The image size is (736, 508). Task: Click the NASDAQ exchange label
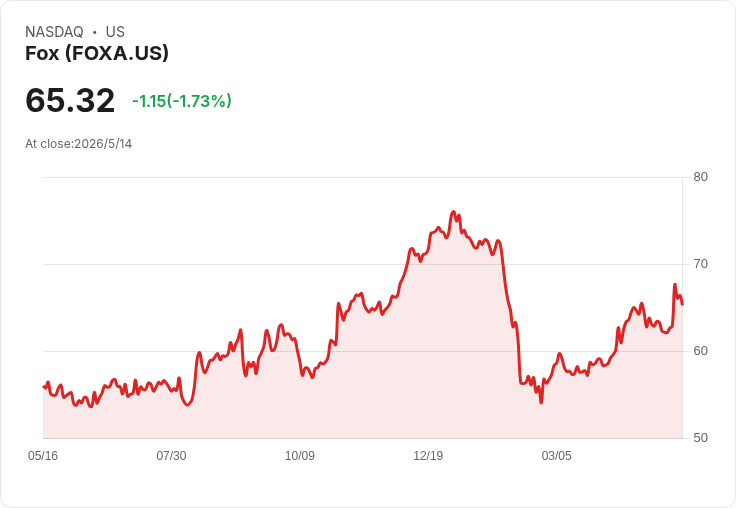[54, 32]
